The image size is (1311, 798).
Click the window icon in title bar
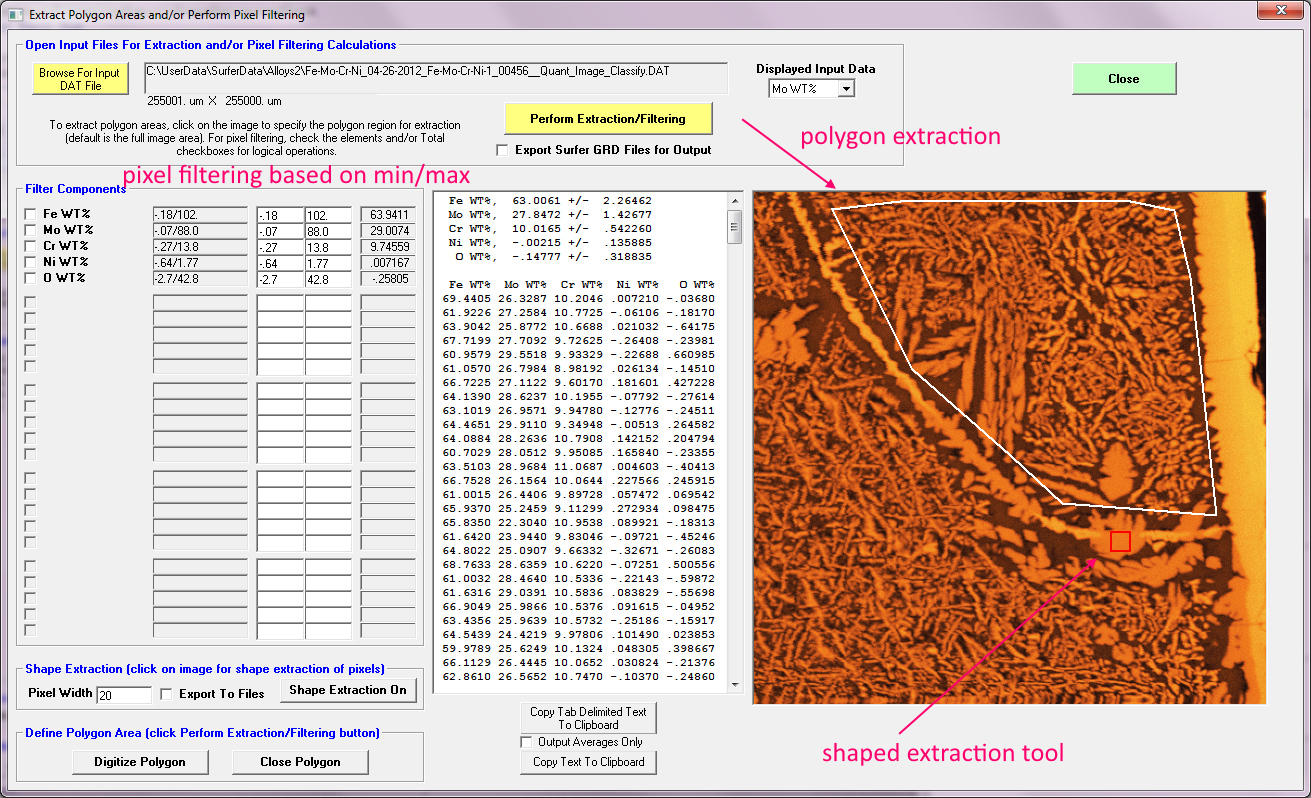pos(14,15)
